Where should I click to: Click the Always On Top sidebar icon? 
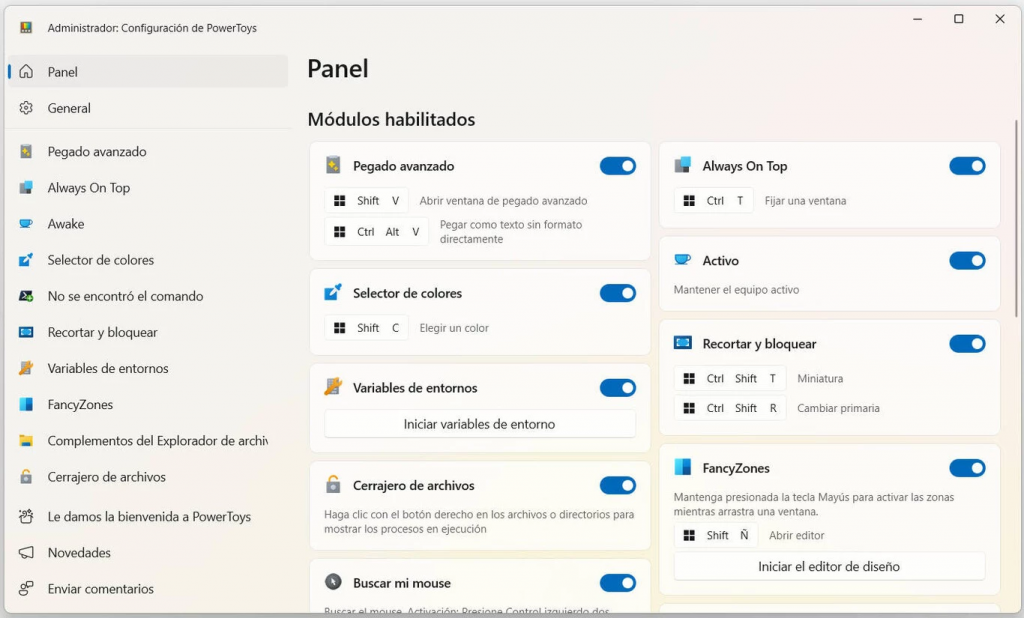[x=27, y=188]
